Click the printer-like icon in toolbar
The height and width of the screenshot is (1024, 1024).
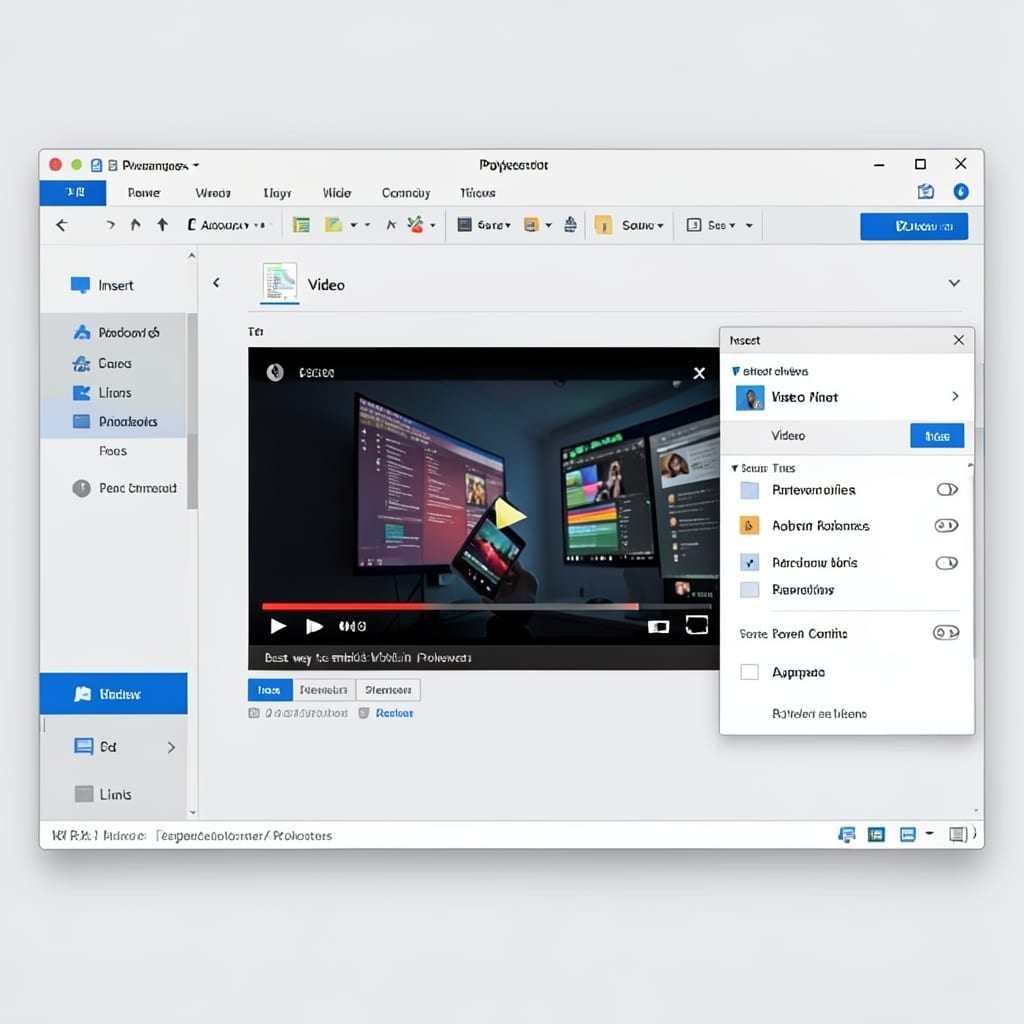click(x=570, y=225)
